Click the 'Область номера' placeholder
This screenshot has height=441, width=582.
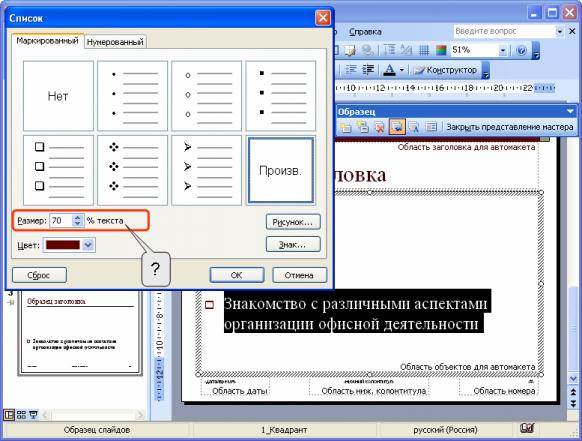point(499,387)
